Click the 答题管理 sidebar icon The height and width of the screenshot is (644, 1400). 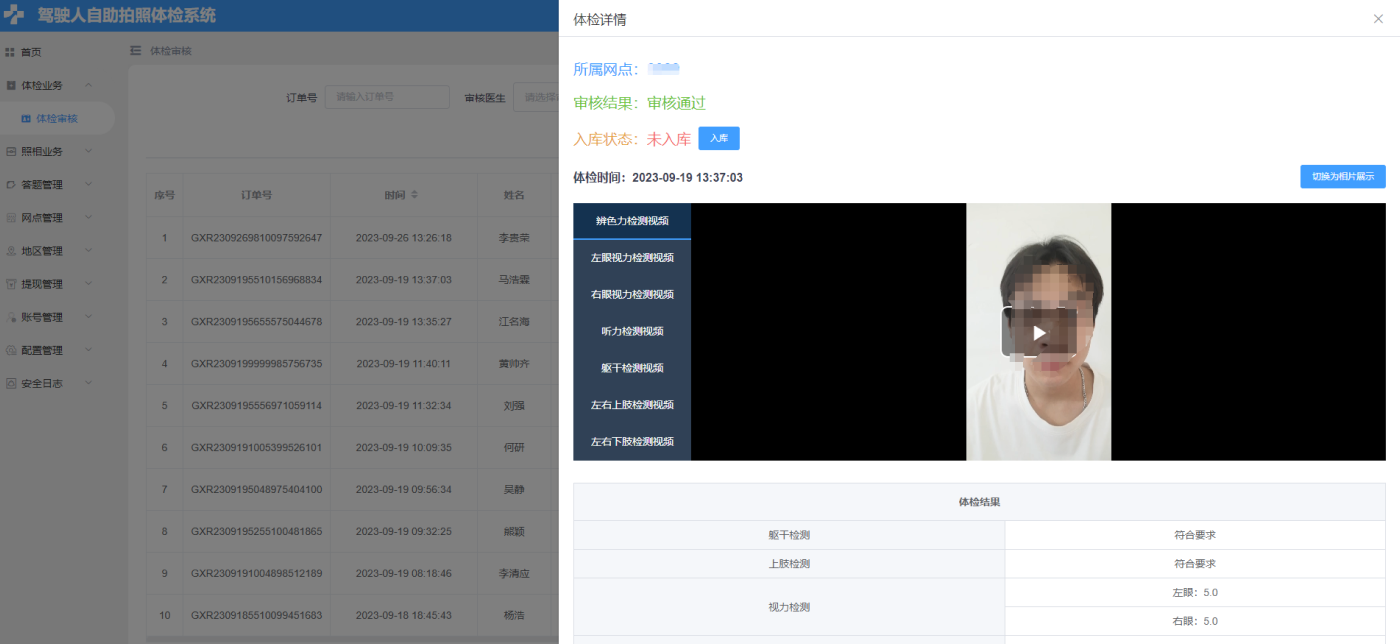[x=11, y=185]
